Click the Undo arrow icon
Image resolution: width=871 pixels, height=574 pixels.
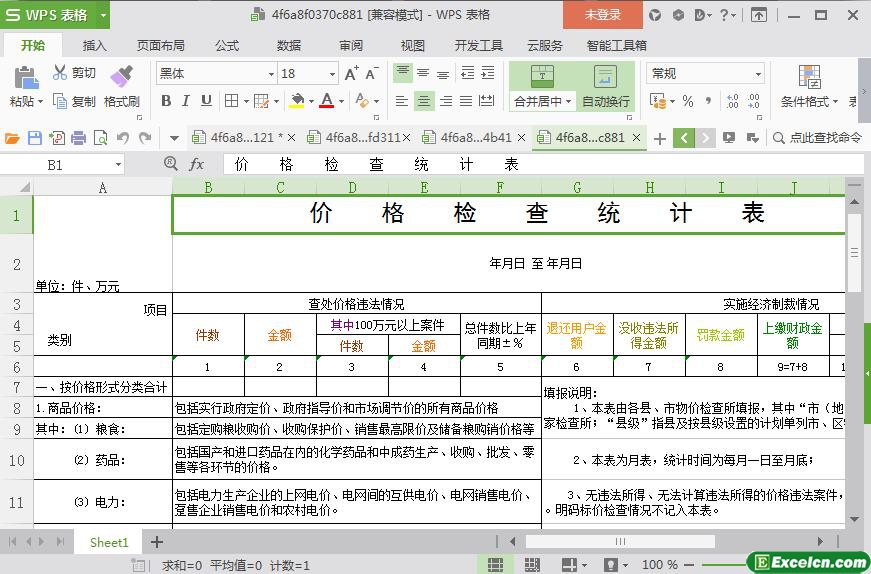click(x=122, y=138)
